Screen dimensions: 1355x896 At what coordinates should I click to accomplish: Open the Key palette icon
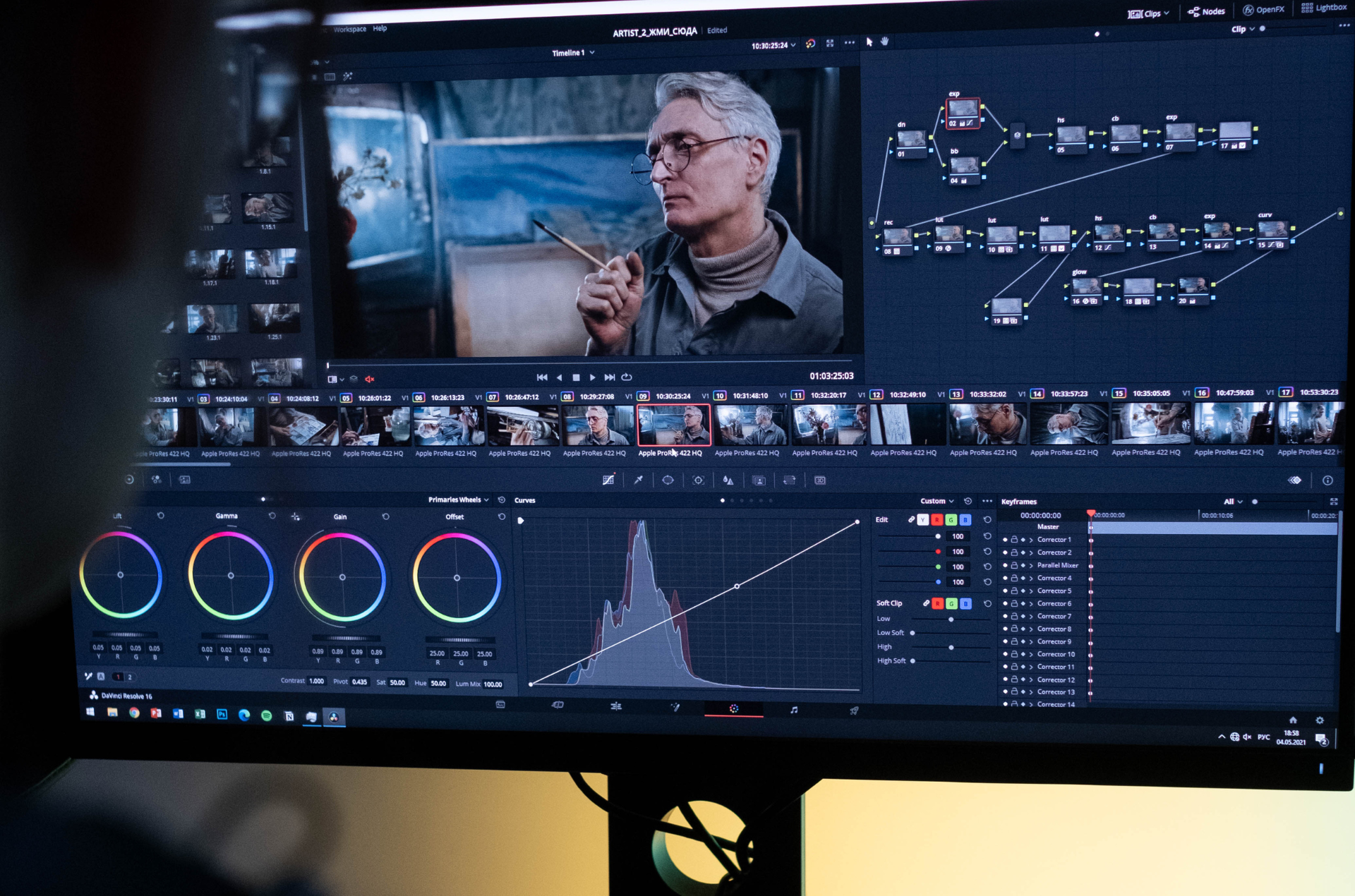(x=759, y=480)
